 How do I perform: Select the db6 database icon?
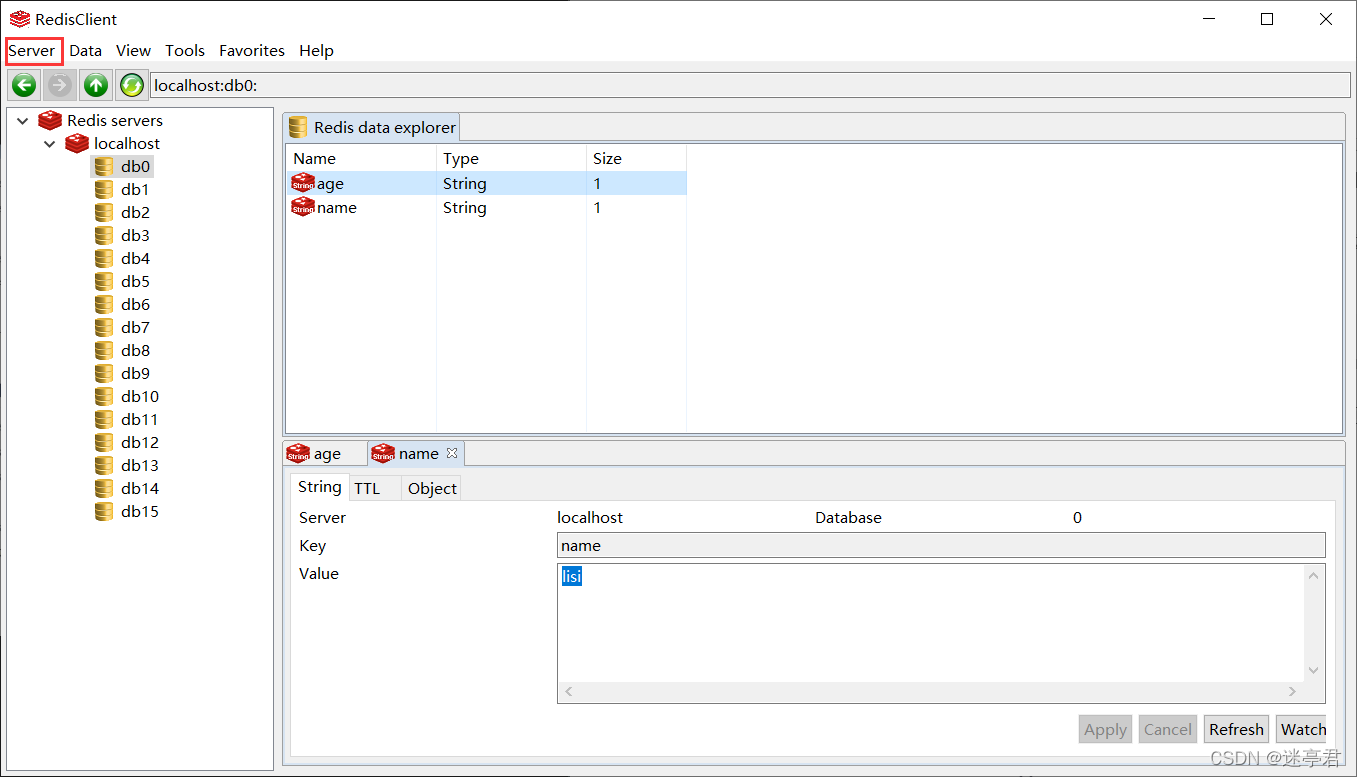click(x=104, y=304)
